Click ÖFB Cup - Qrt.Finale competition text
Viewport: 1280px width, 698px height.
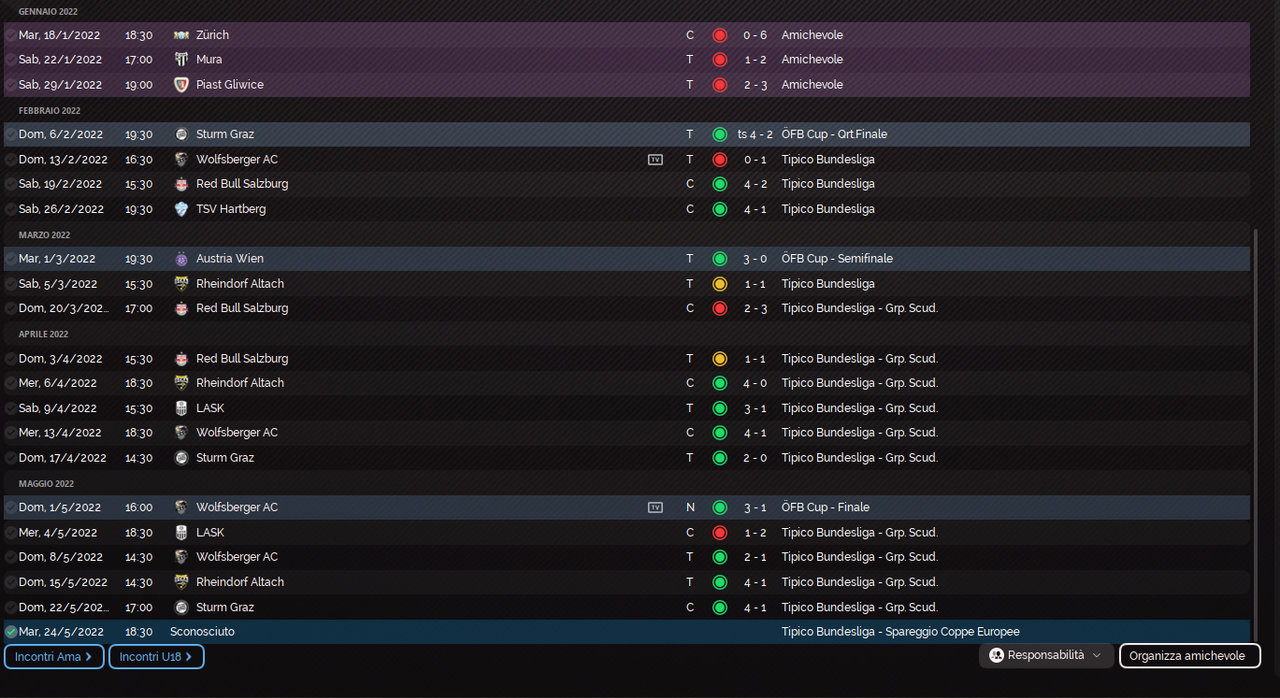pyautogui.click(x=834, y=134)
